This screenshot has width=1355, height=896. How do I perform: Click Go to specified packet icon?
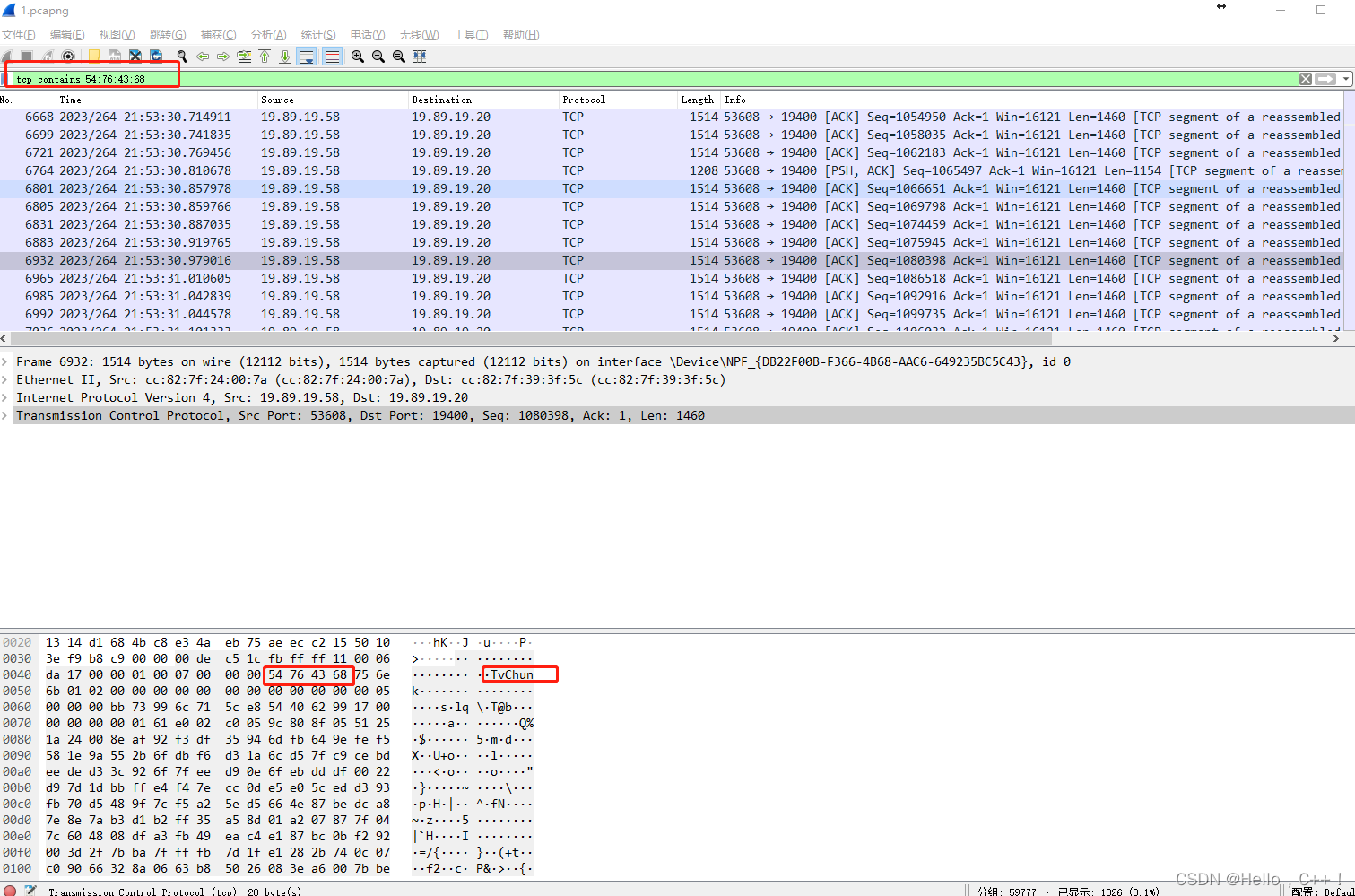click(244, 57)
